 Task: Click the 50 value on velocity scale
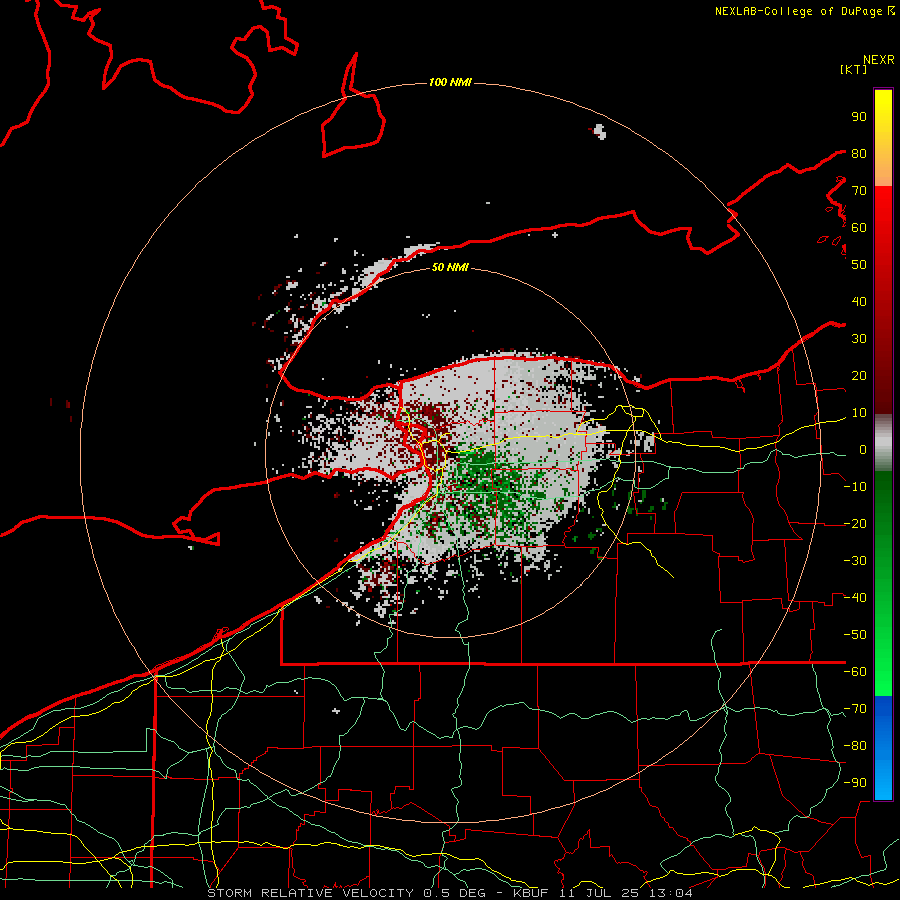859,265
